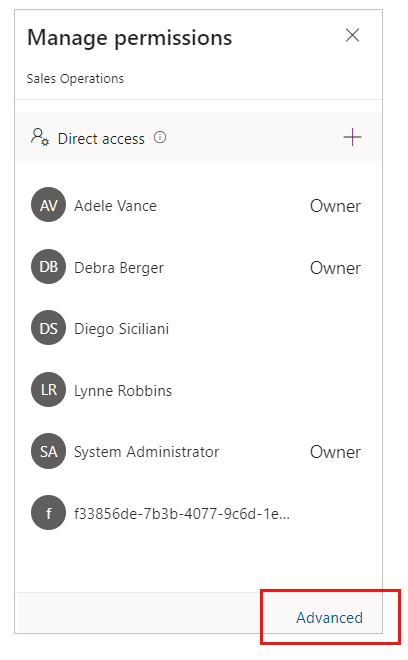Click the Debra Berger name text
408x660 pixels.
click(119, 268)
